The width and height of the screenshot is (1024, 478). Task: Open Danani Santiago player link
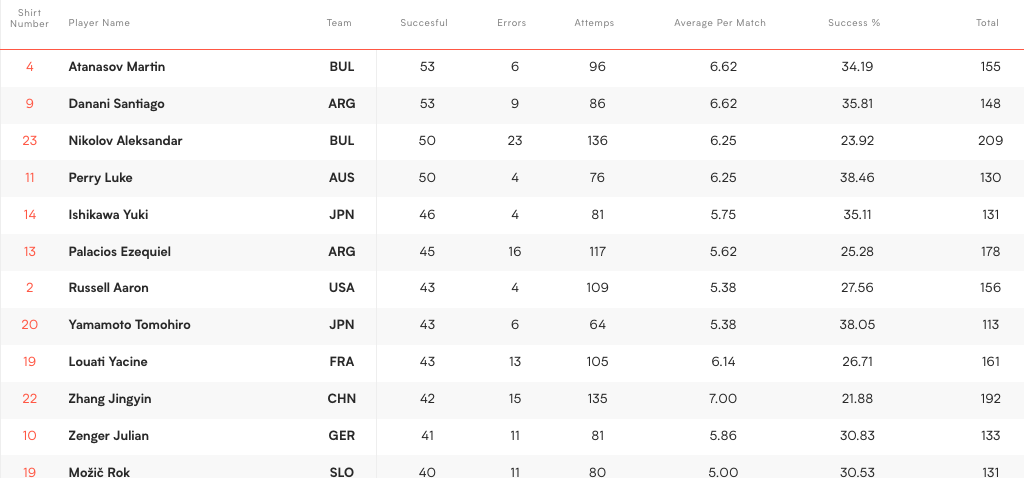coord(117,104)
